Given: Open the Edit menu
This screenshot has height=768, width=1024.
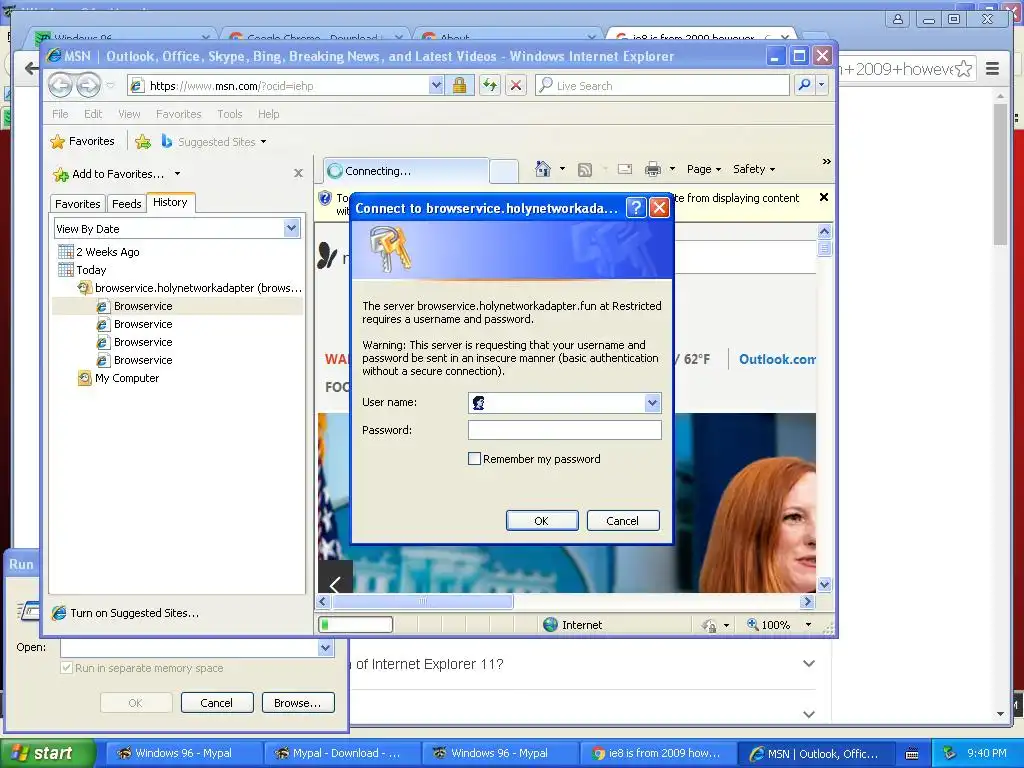Looking at the screenshot, I should pyautogui.click(x=93, y=114).
